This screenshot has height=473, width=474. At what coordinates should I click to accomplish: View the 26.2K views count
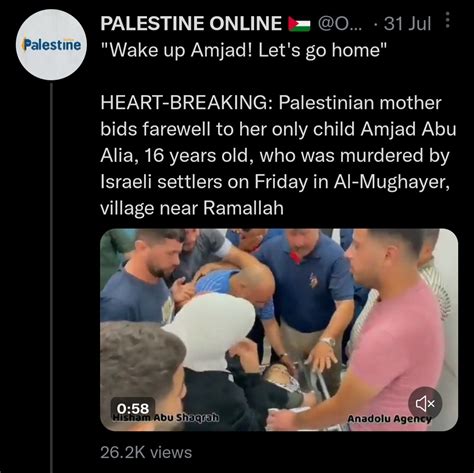tap(146, 452)
